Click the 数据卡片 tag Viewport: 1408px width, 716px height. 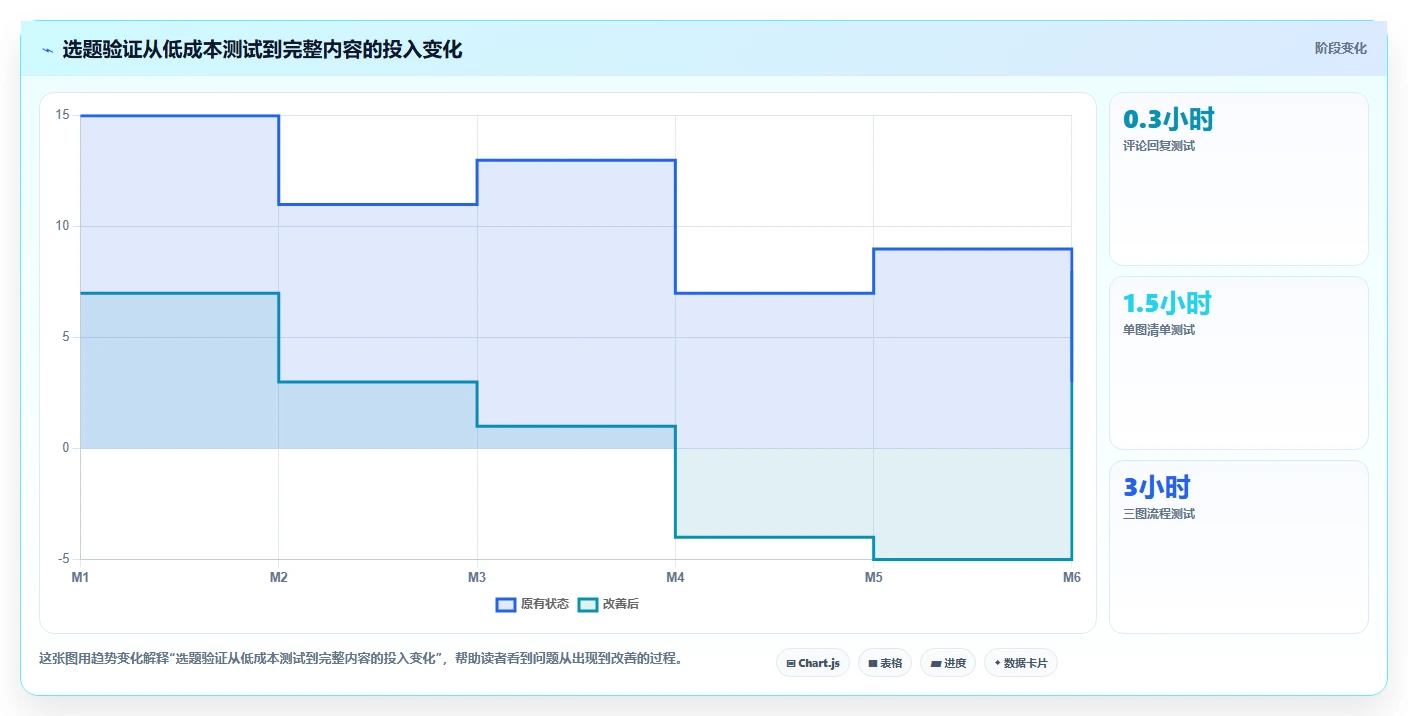[x=1021, y=663]
